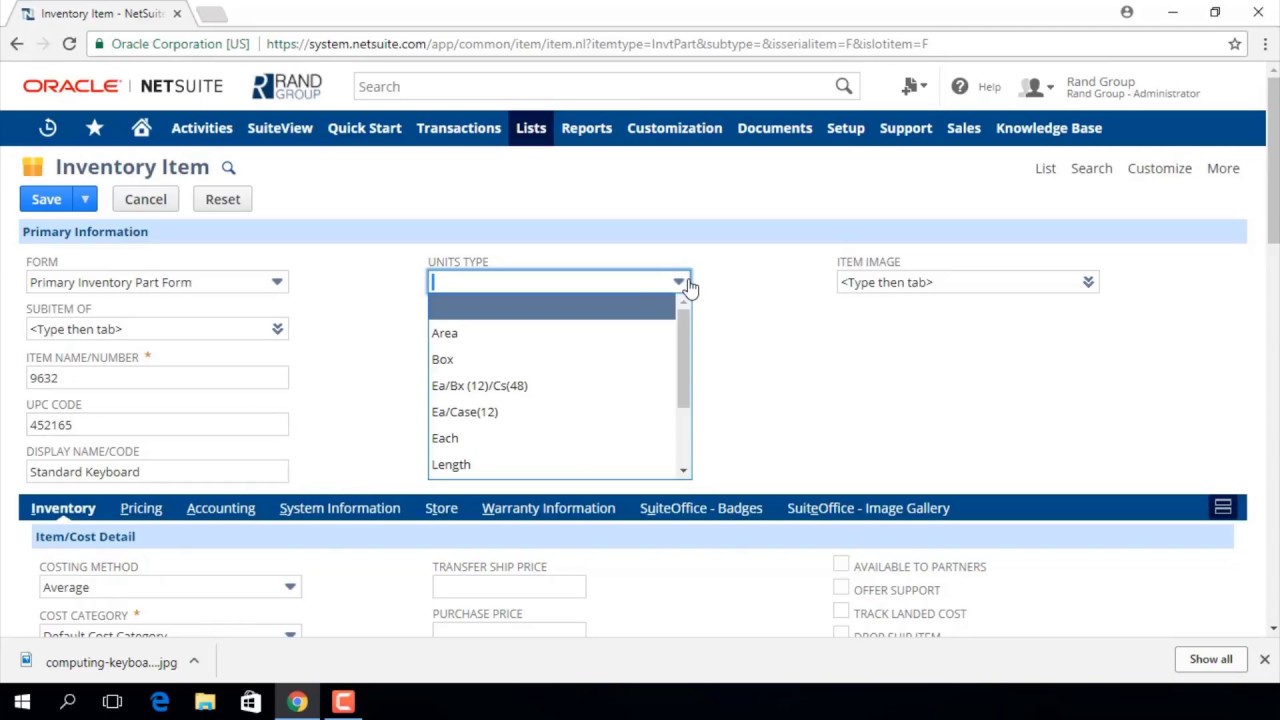Reload the page in browser
Image resolution: width=1280 pixels, height=720 pixels.
pos(69,44)
